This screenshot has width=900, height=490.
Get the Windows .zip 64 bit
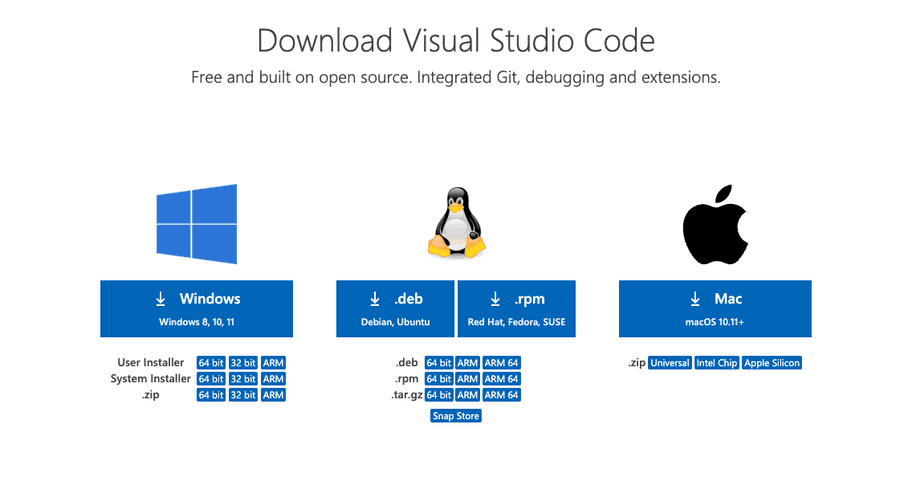point(211,395)
